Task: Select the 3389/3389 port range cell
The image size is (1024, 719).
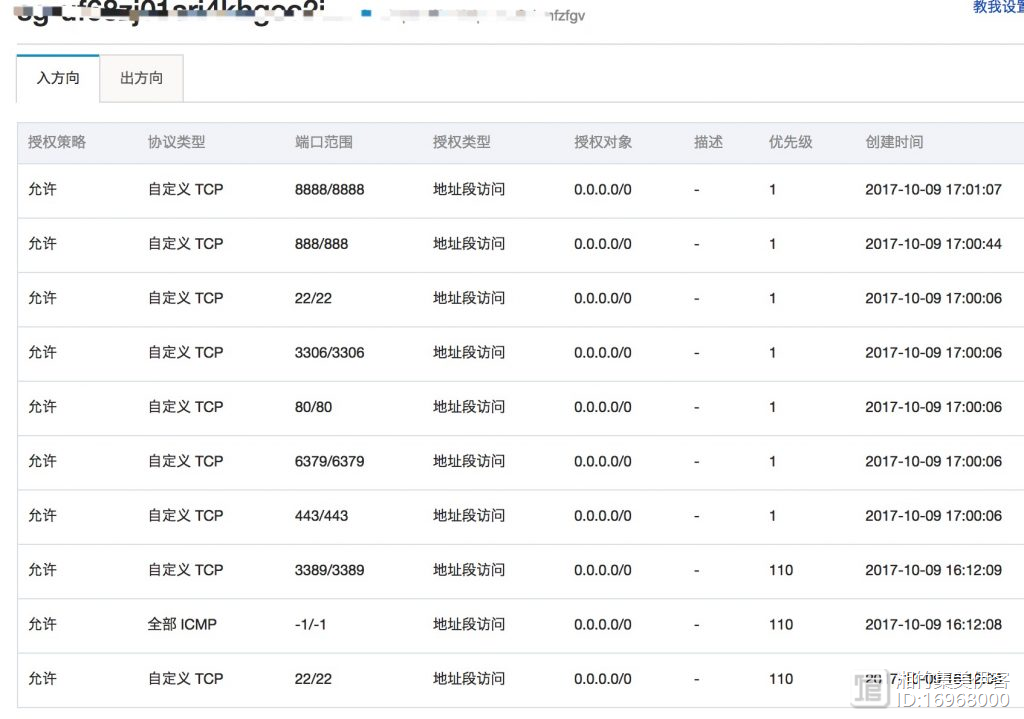Action: click(329, 570)
